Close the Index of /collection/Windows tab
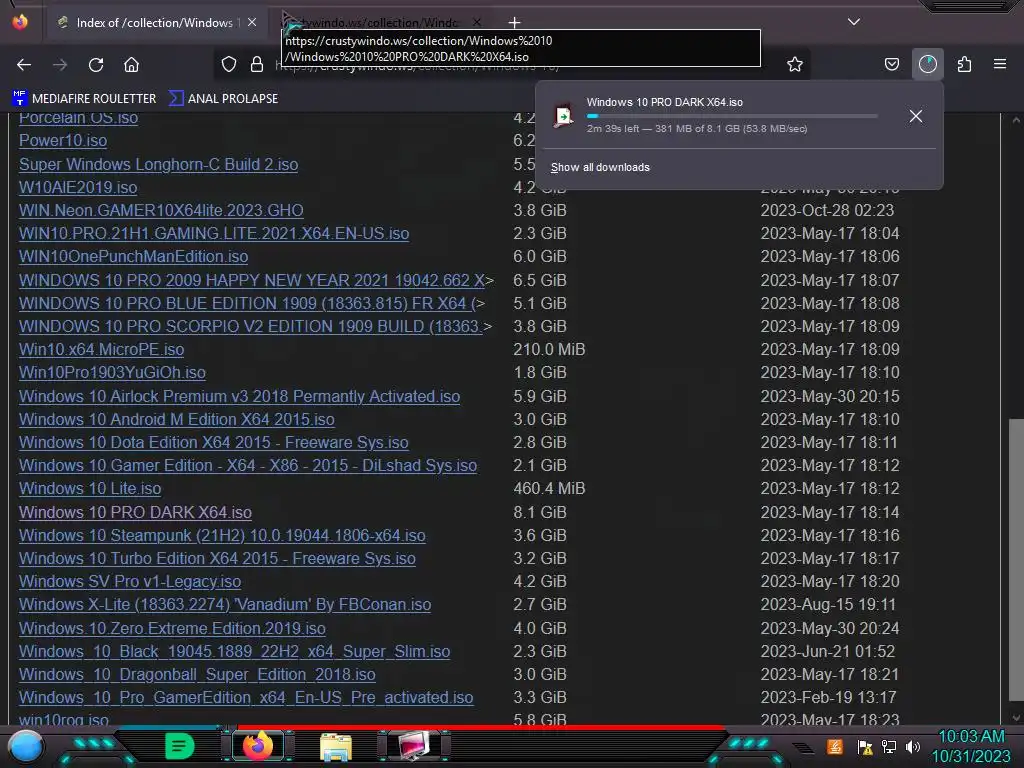The width and height of the screenshot is (1024, 768). [252, 22]
